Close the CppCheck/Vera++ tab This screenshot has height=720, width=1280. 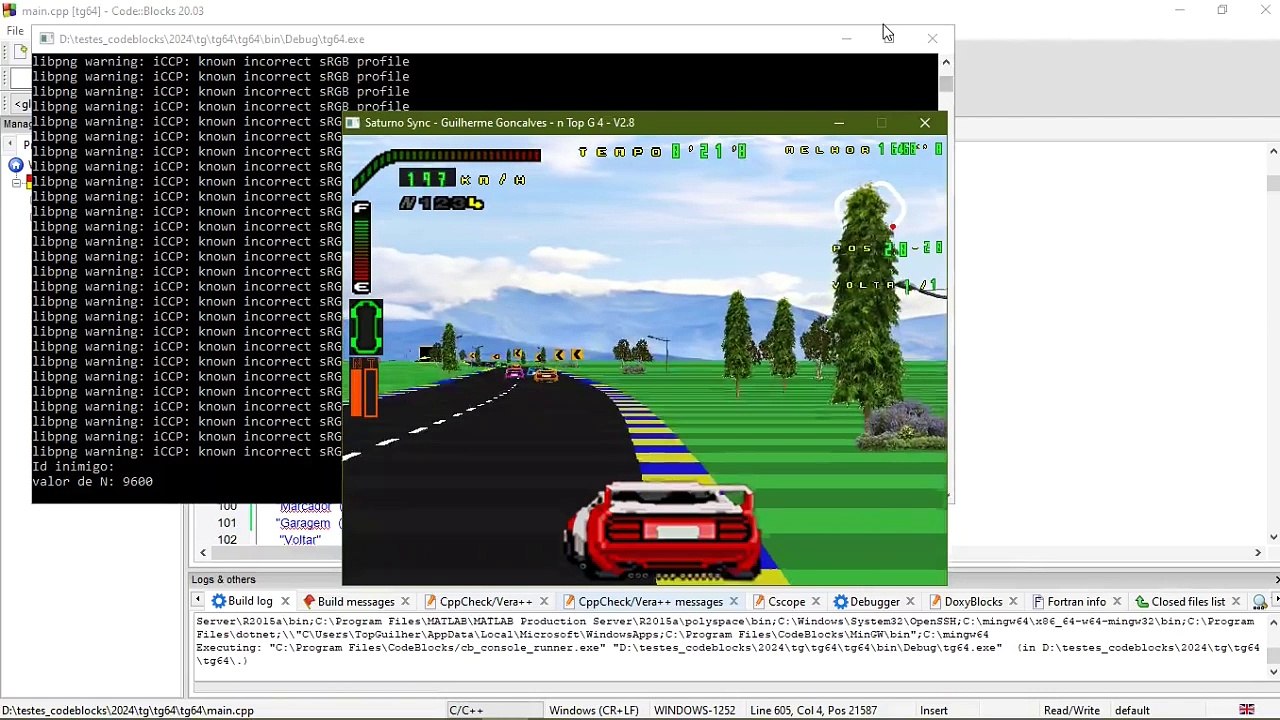544,601
